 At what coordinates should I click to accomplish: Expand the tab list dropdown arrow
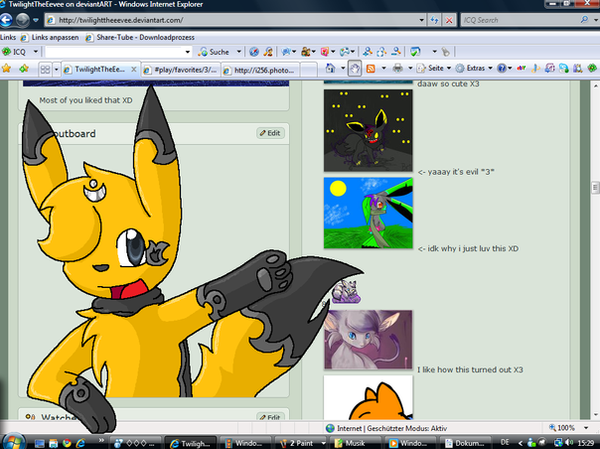(x=56, y=69)
